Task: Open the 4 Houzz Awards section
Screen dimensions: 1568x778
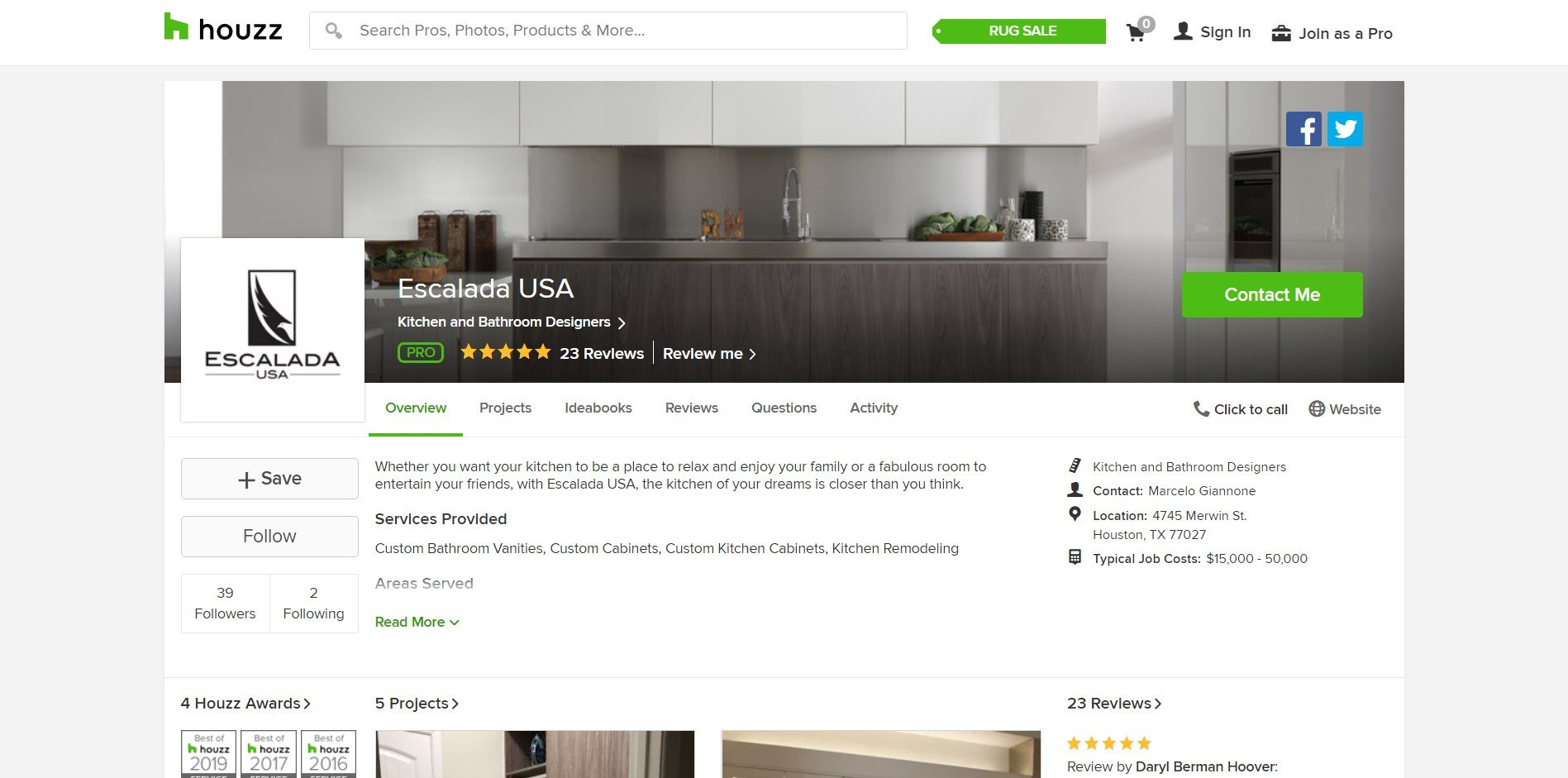Action: coord(245,704)
